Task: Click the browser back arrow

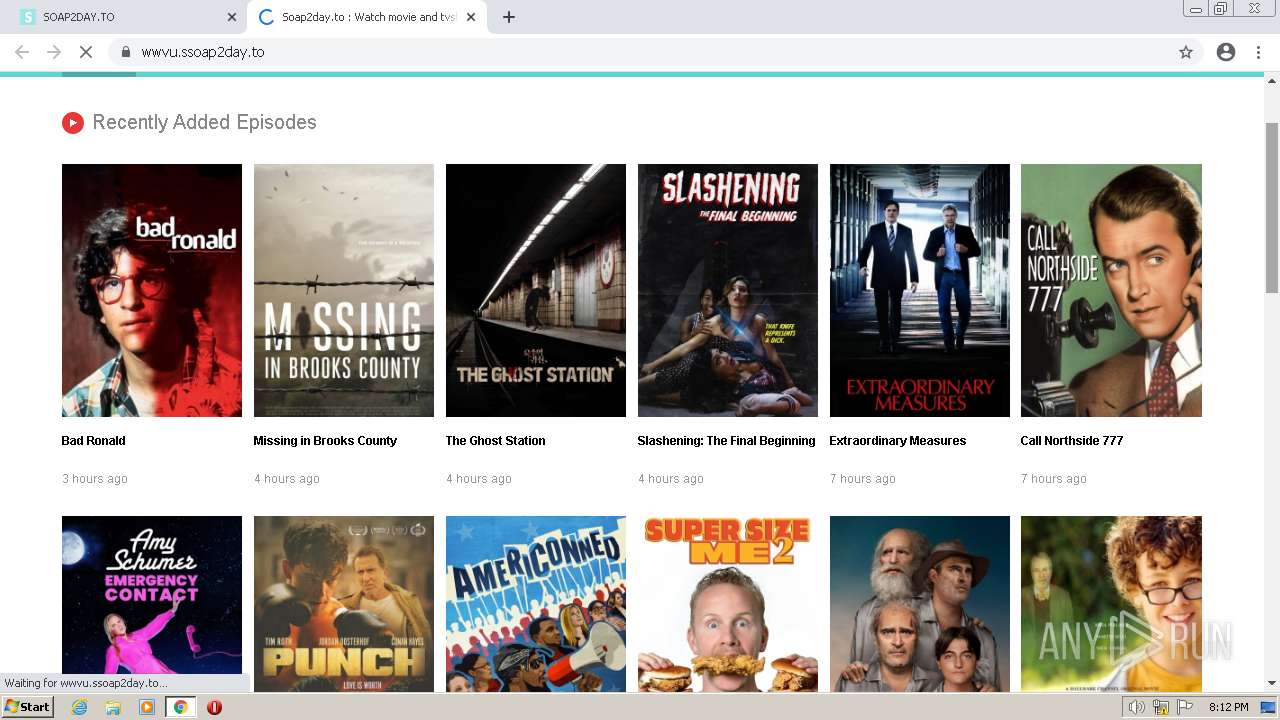Action: [22, 52]
